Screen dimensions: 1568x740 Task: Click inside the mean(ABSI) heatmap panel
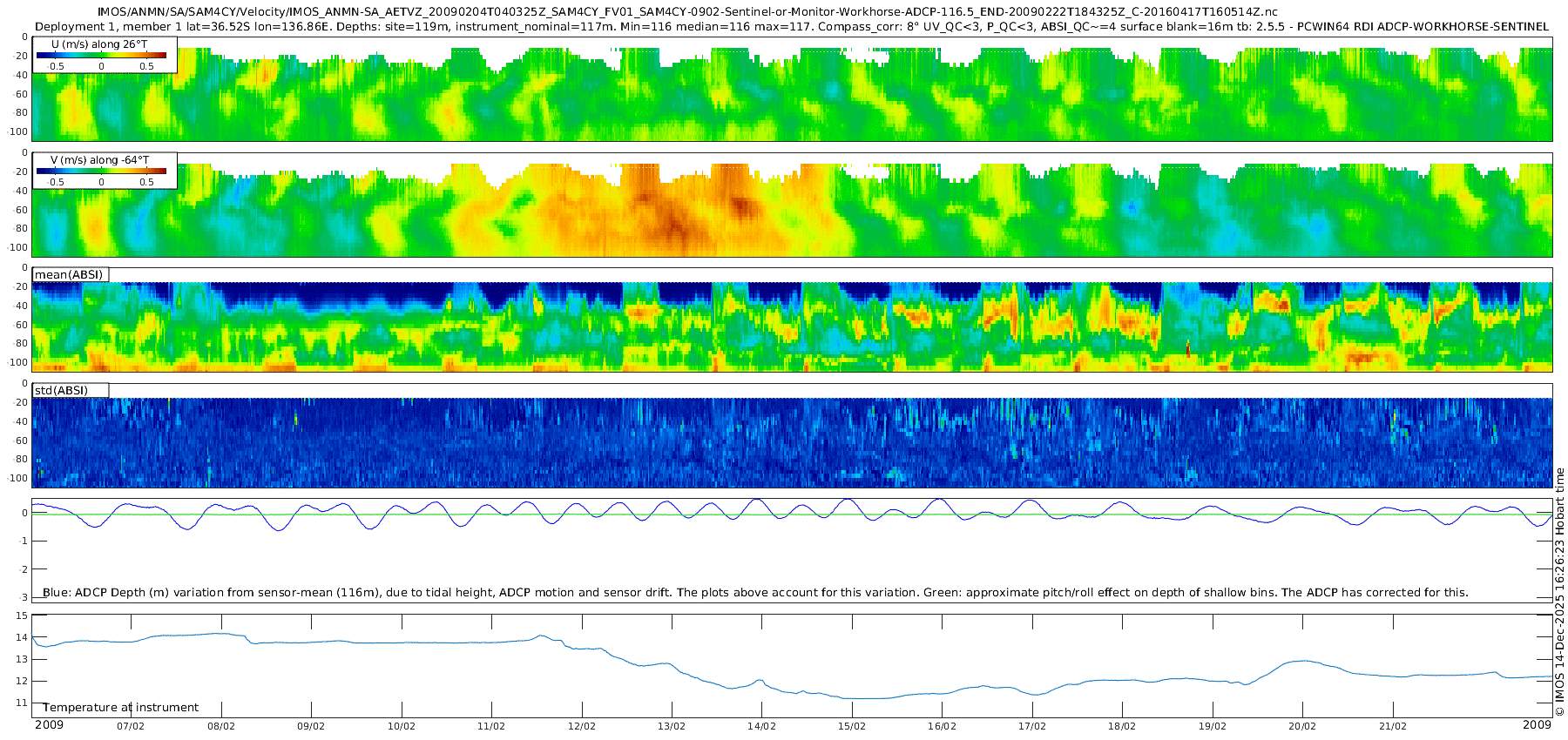pyautogui.click(x=792, y=320)
